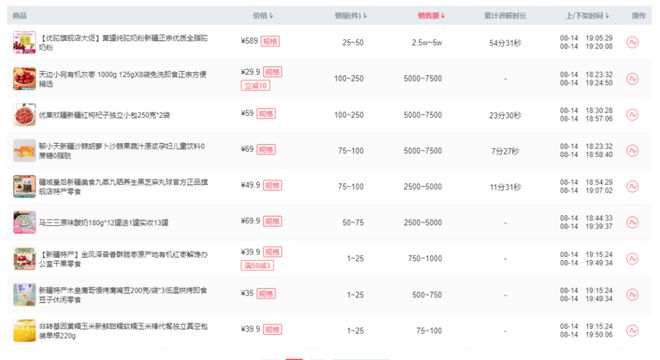Viewport: 660px width, 360px height.
Task: Click trend icon in last ¥39.9 corn row
Action: coord(632,331)
